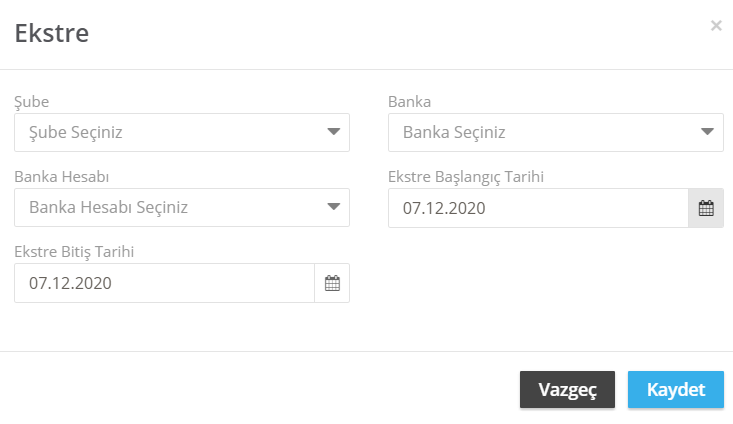Open calendar picker for Ekstre Bitiş Tarihi
Viewport: 733px width, 424px height.
click(x=332, y=283)
